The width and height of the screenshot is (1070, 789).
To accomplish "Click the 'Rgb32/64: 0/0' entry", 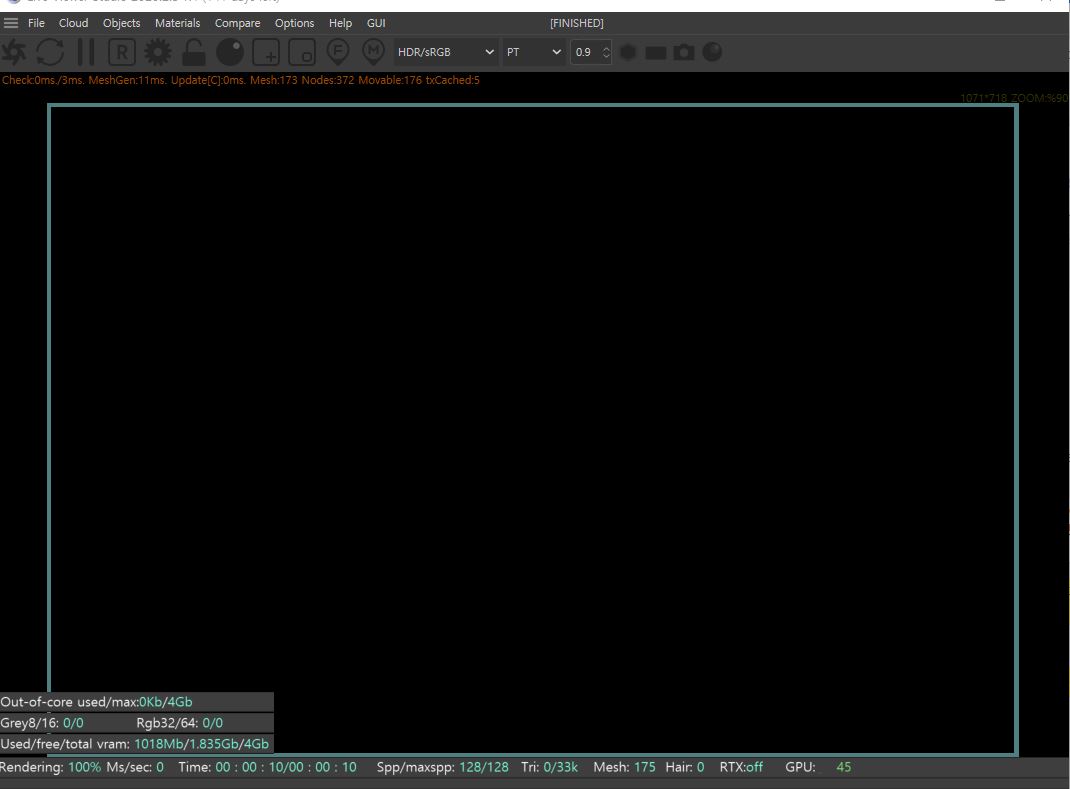I will point(179,723).
